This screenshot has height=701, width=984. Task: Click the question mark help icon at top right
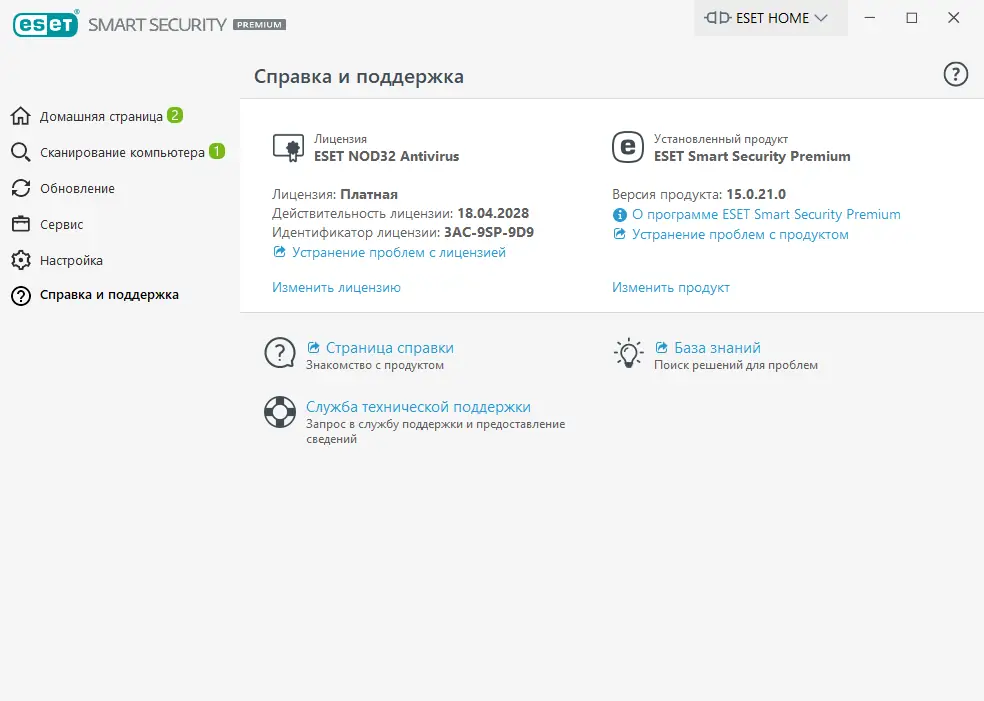(956, 74)
